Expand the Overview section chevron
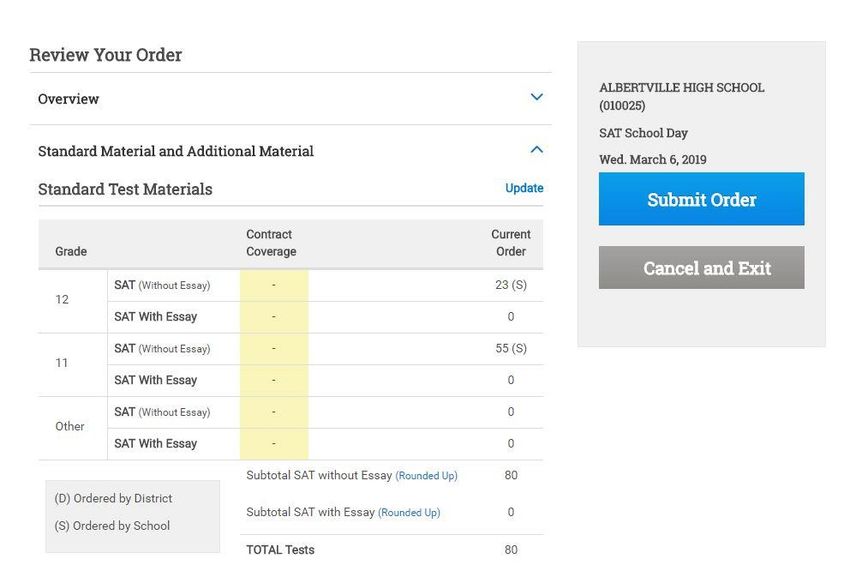 536,98
